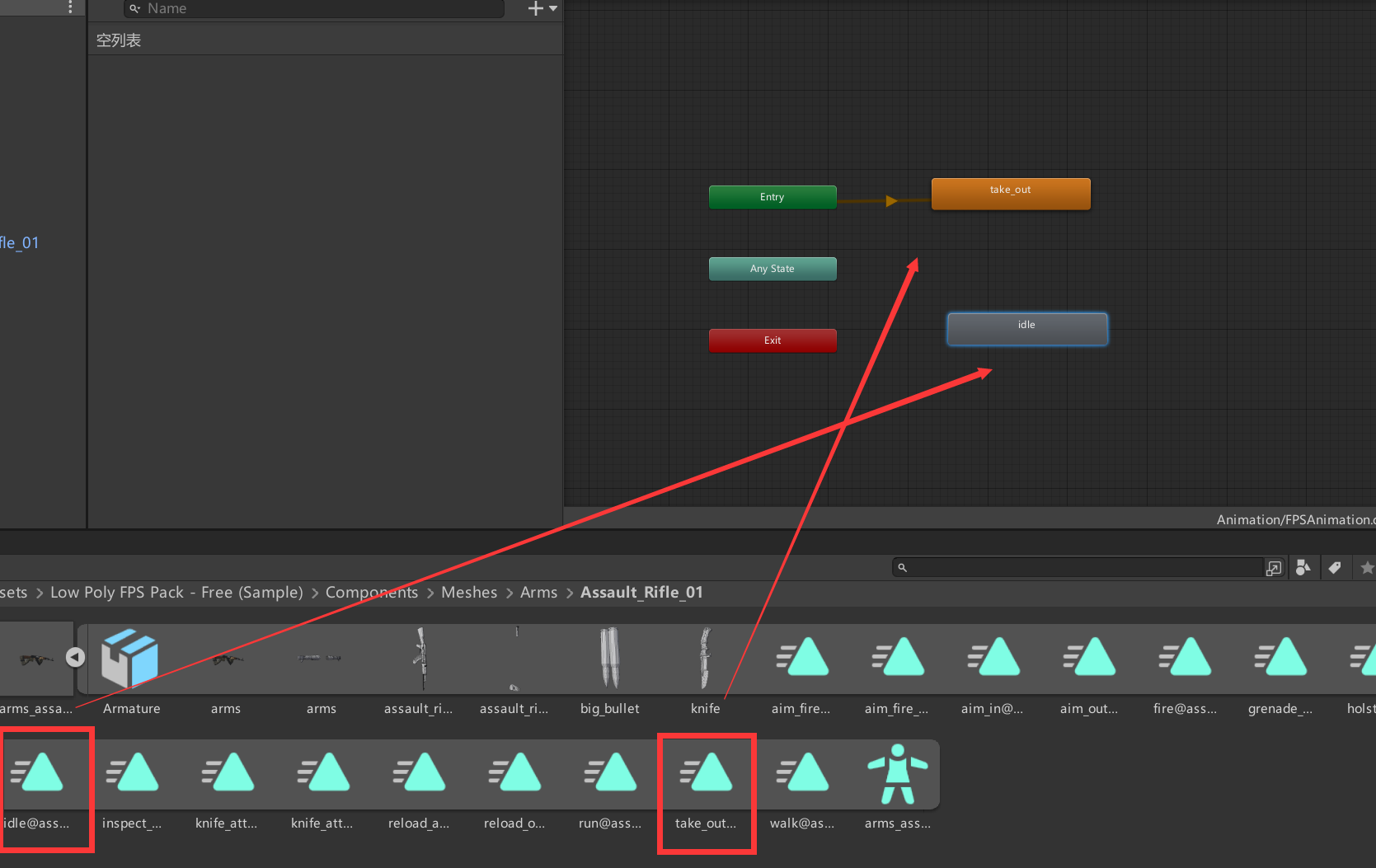Open the add parameter plus dropdown

point(542,8)
